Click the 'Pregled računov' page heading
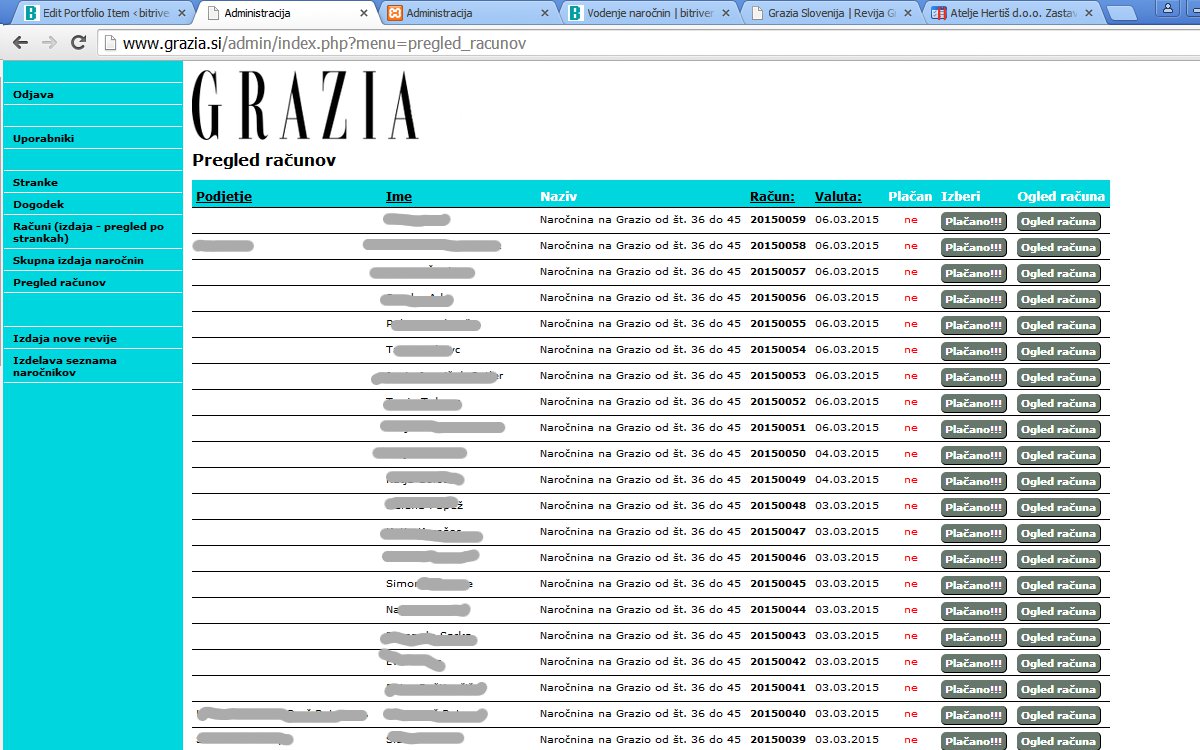The image size is (1200, 750). [x=264, y=160]
